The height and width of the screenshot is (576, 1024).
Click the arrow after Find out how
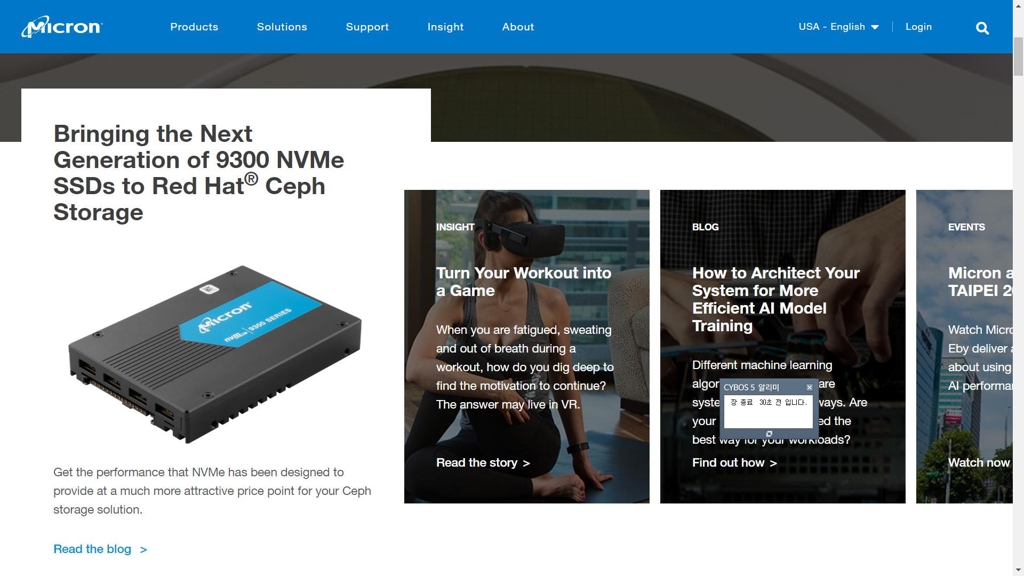pyautogui.click(x=773, y=463)
